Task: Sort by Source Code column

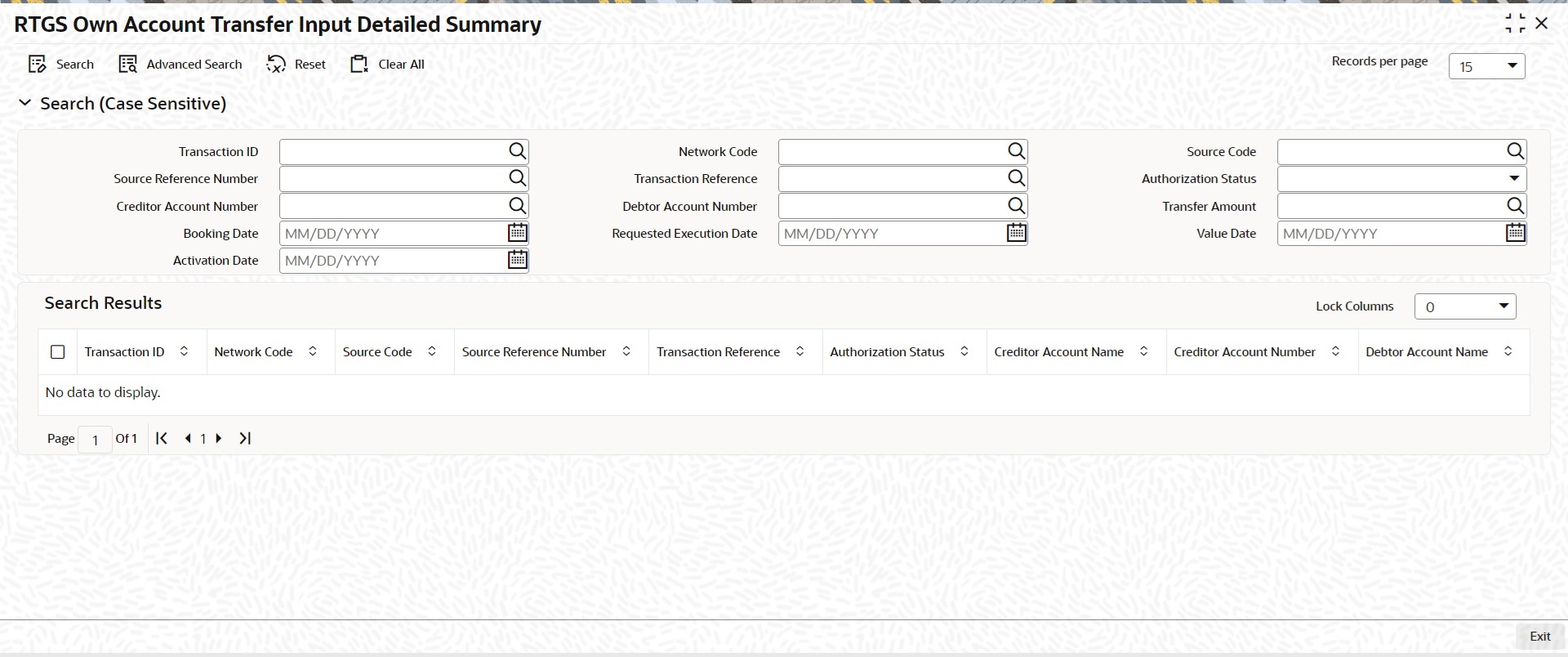Action: click(x=431, y=351)
